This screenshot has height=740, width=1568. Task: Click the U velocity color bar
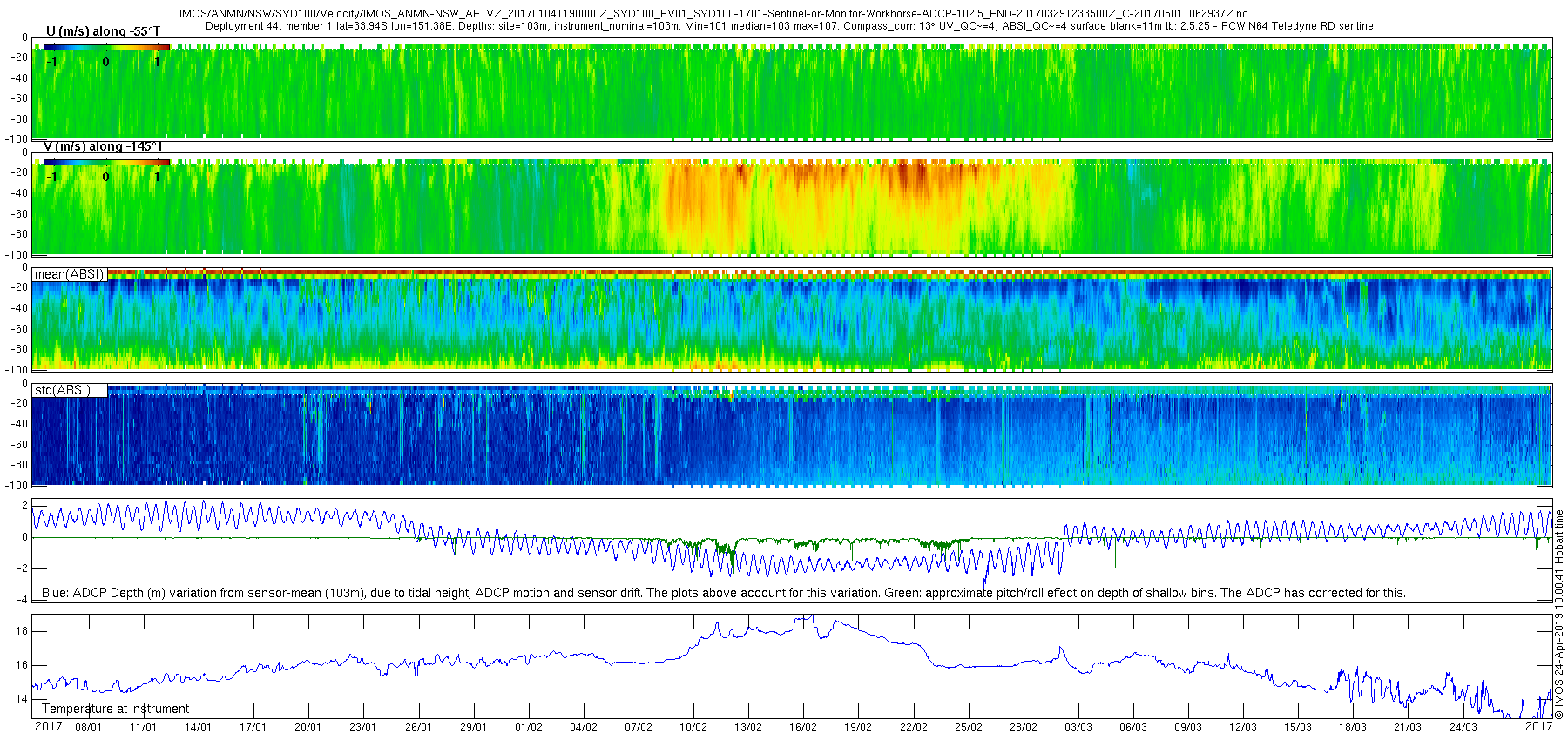(x=106, y=46)
